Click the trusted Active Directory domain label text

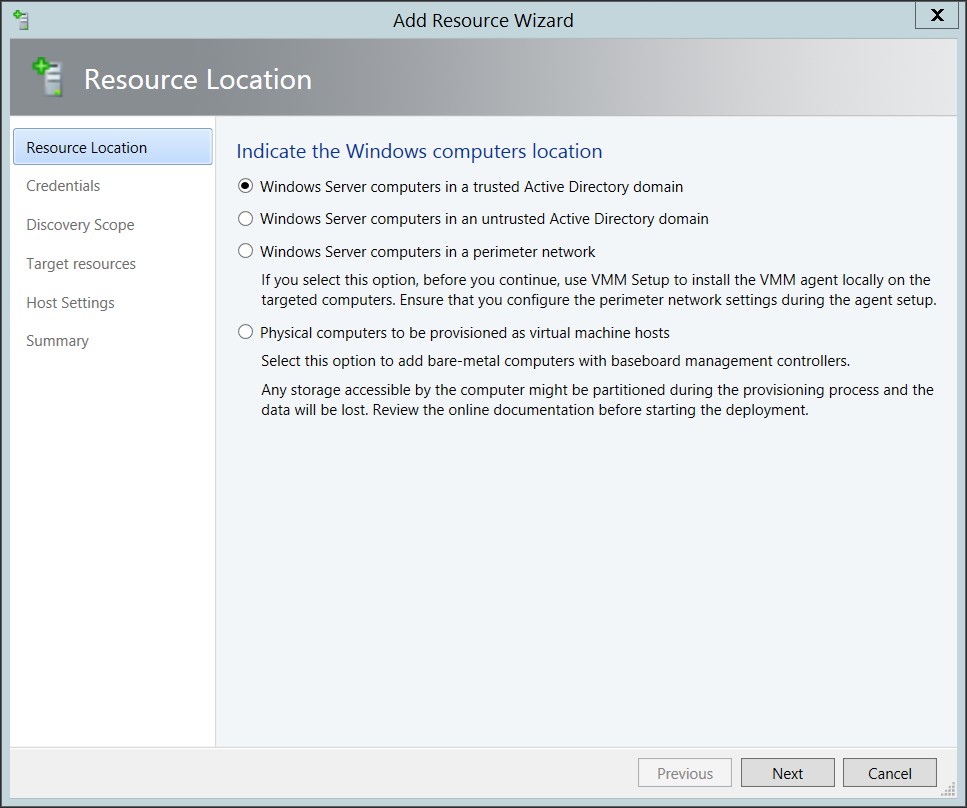click(471, 186)
